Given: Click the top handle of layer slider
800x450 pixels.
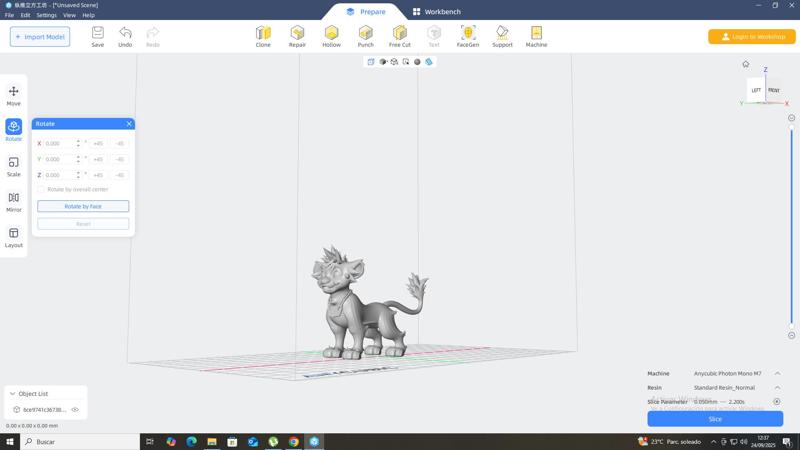Looking at the screenshot, I should [x=791, y=128].
